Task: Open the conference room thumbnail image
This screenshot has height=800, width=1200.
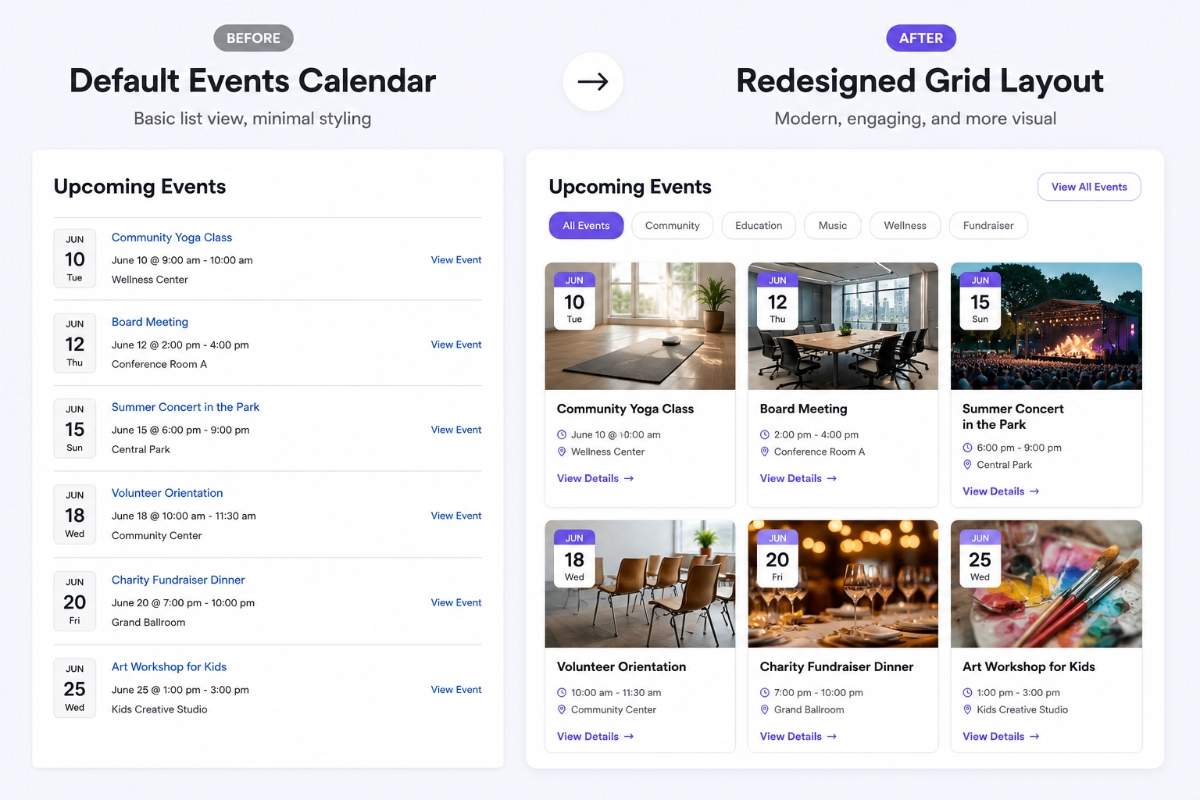Action: [843, 326]
